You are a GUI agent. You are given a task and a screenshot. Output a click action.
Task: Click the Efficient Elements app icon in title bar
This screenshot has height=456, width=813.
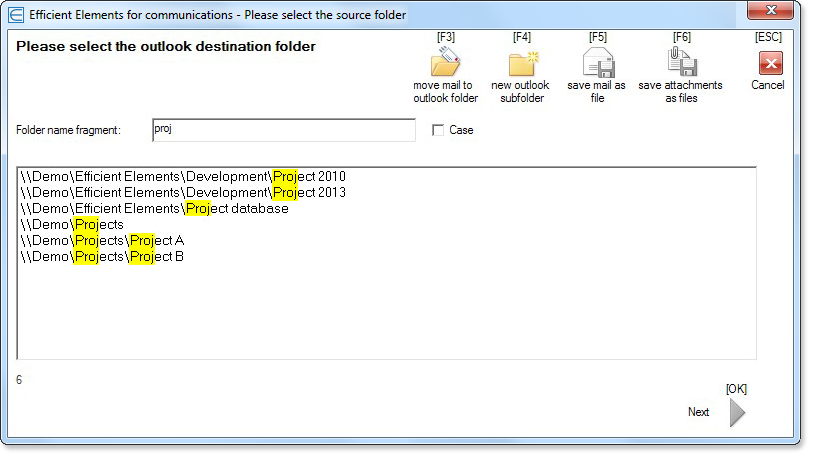(16, 15)
